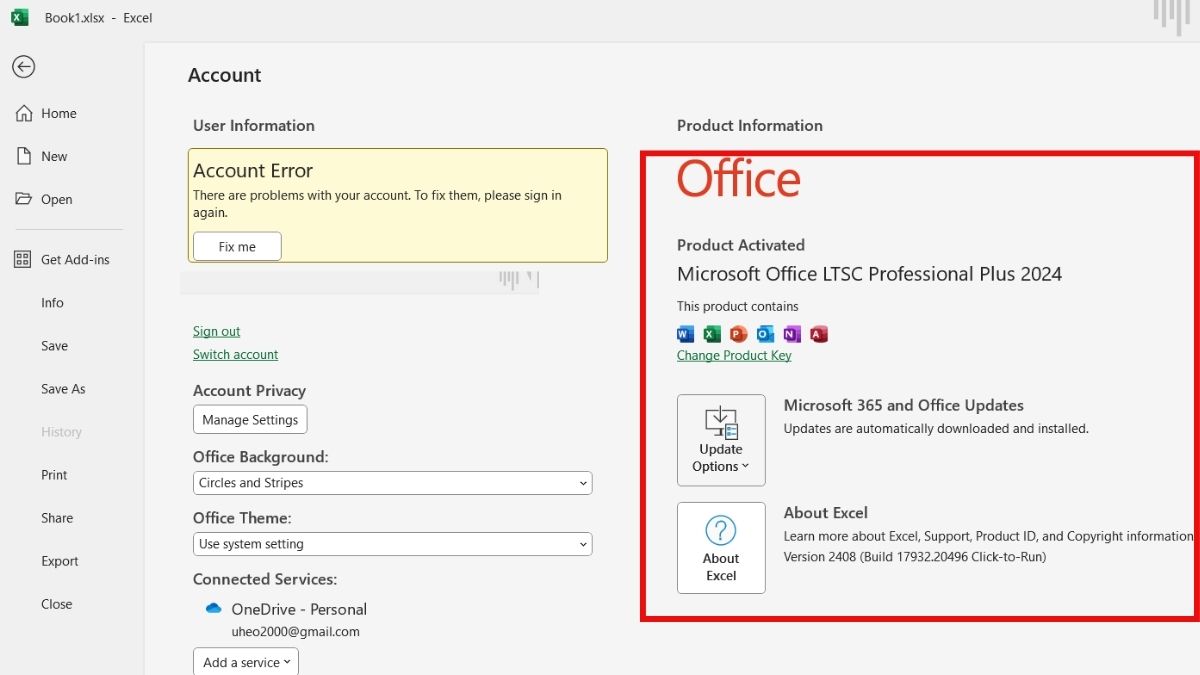Click the Outlook icon under product contents
The width and height of the screenshot is (1200, 675).
766,334
